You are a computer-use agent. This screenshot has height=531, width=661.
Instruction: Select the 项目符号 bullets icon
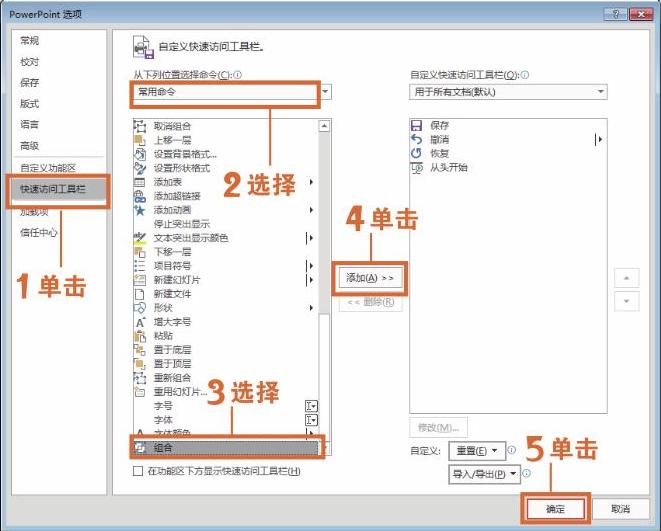tap(140, 266)
